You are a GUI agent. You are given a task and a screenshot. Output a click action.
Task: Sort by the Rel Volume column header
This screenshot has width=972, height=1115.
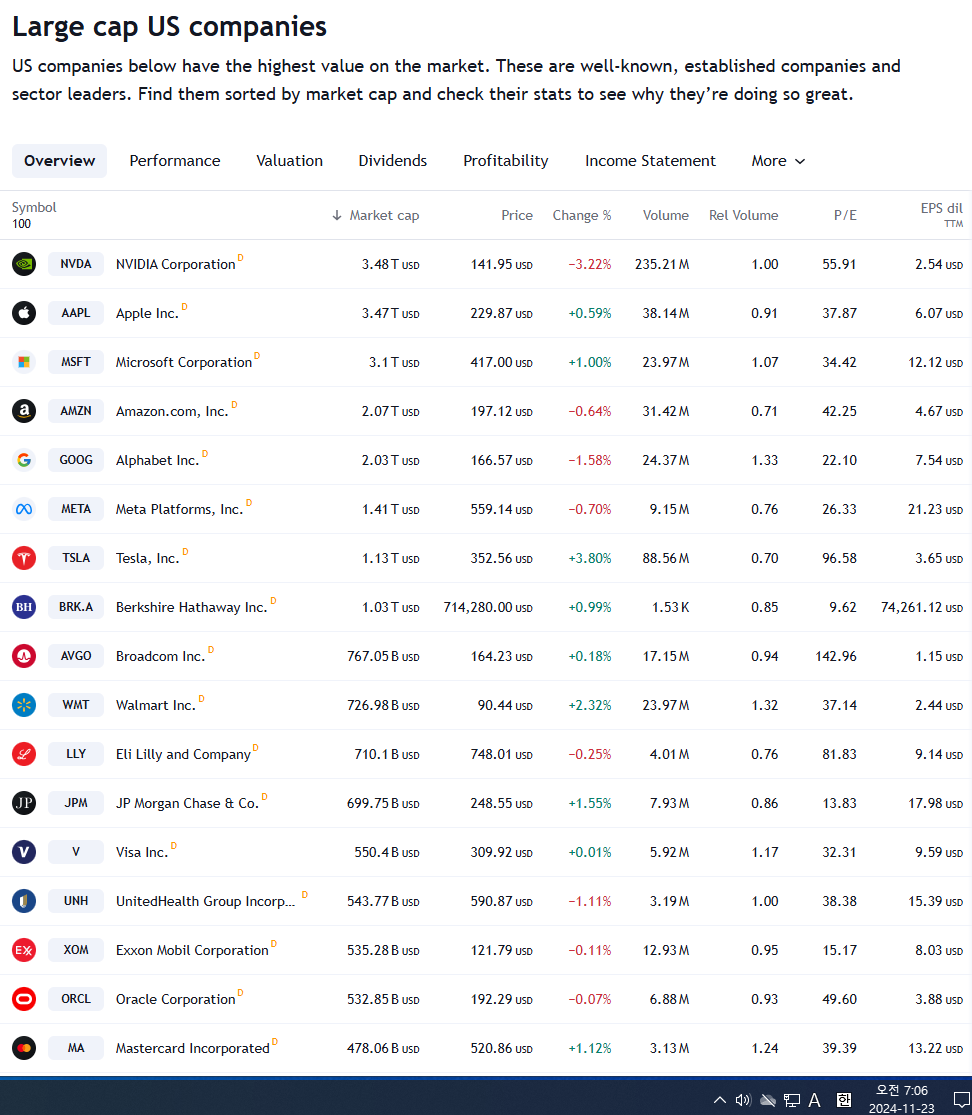(x=744, y=215)
